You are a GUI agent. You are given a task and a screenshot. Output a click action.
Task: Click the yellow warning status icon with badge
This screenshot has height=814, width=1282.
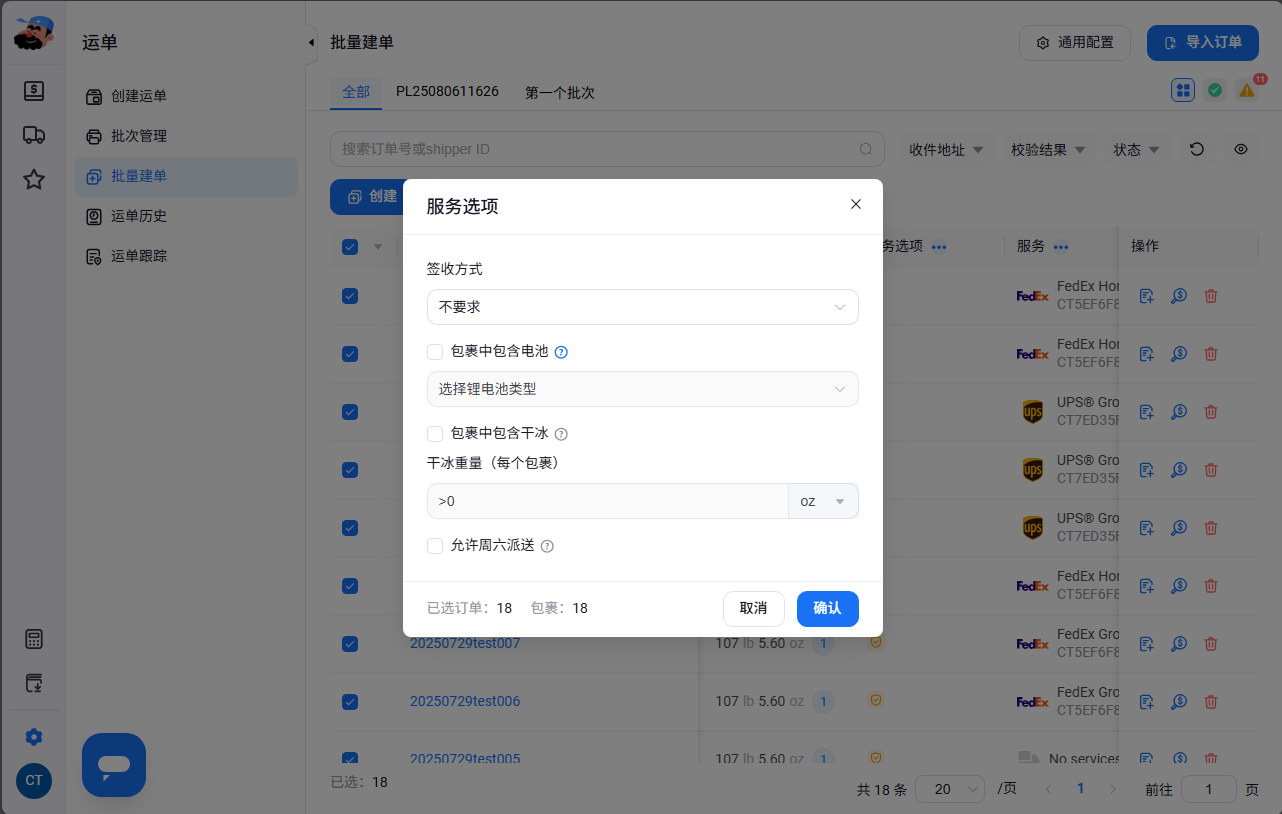coord(1247,90)
